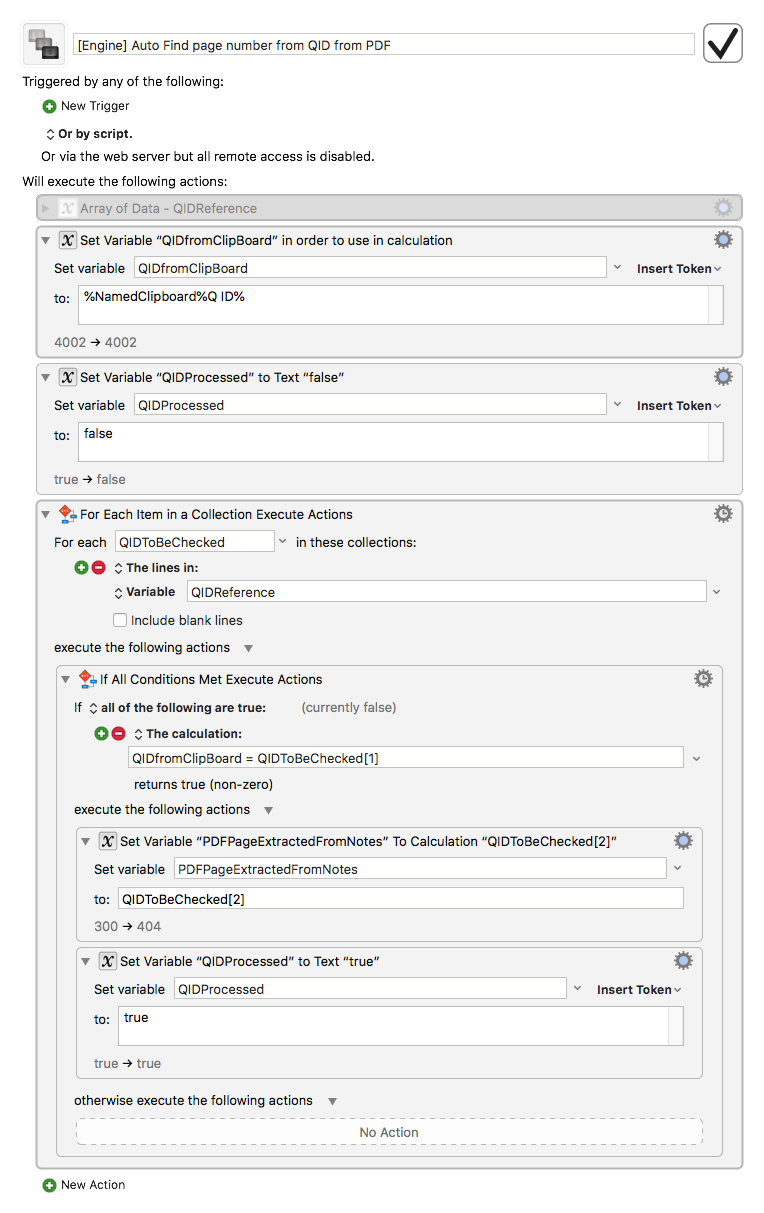Collapse the For Each Item action triangle
The height and width of the screenshot is (1213, 764).
tap(46, 514)
